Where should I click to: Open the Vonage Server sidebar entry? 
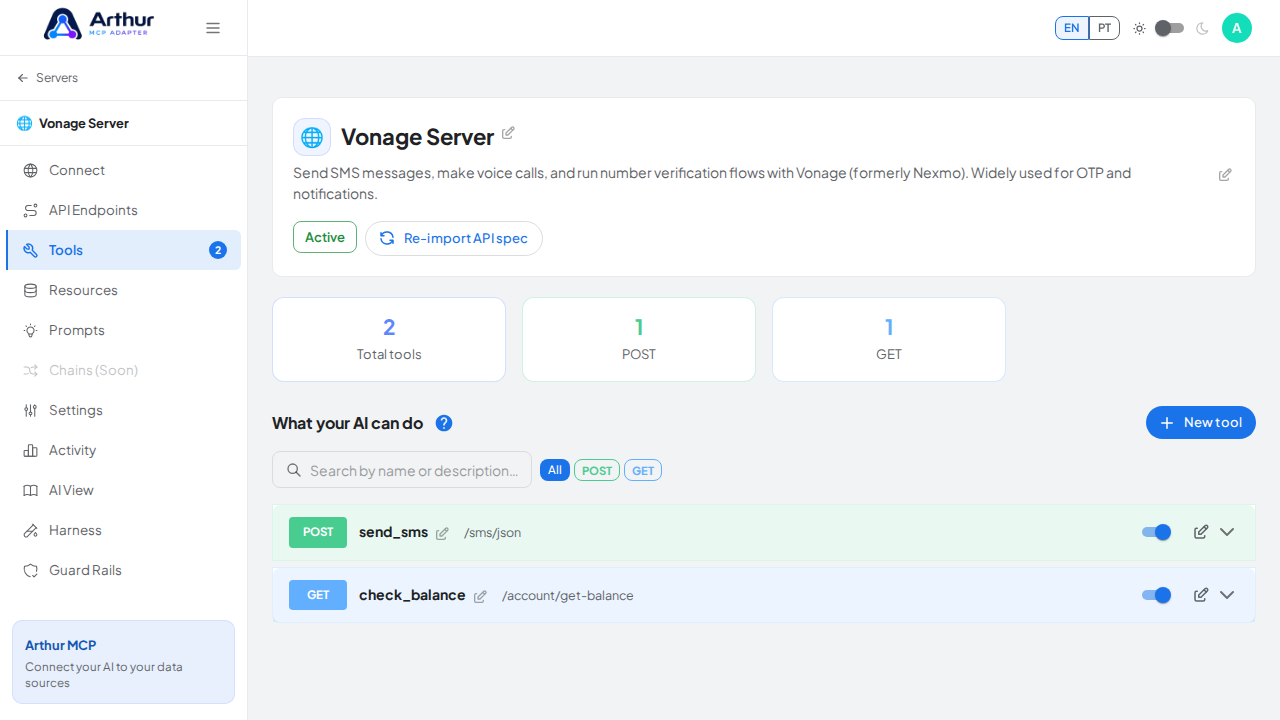point(73,124)
